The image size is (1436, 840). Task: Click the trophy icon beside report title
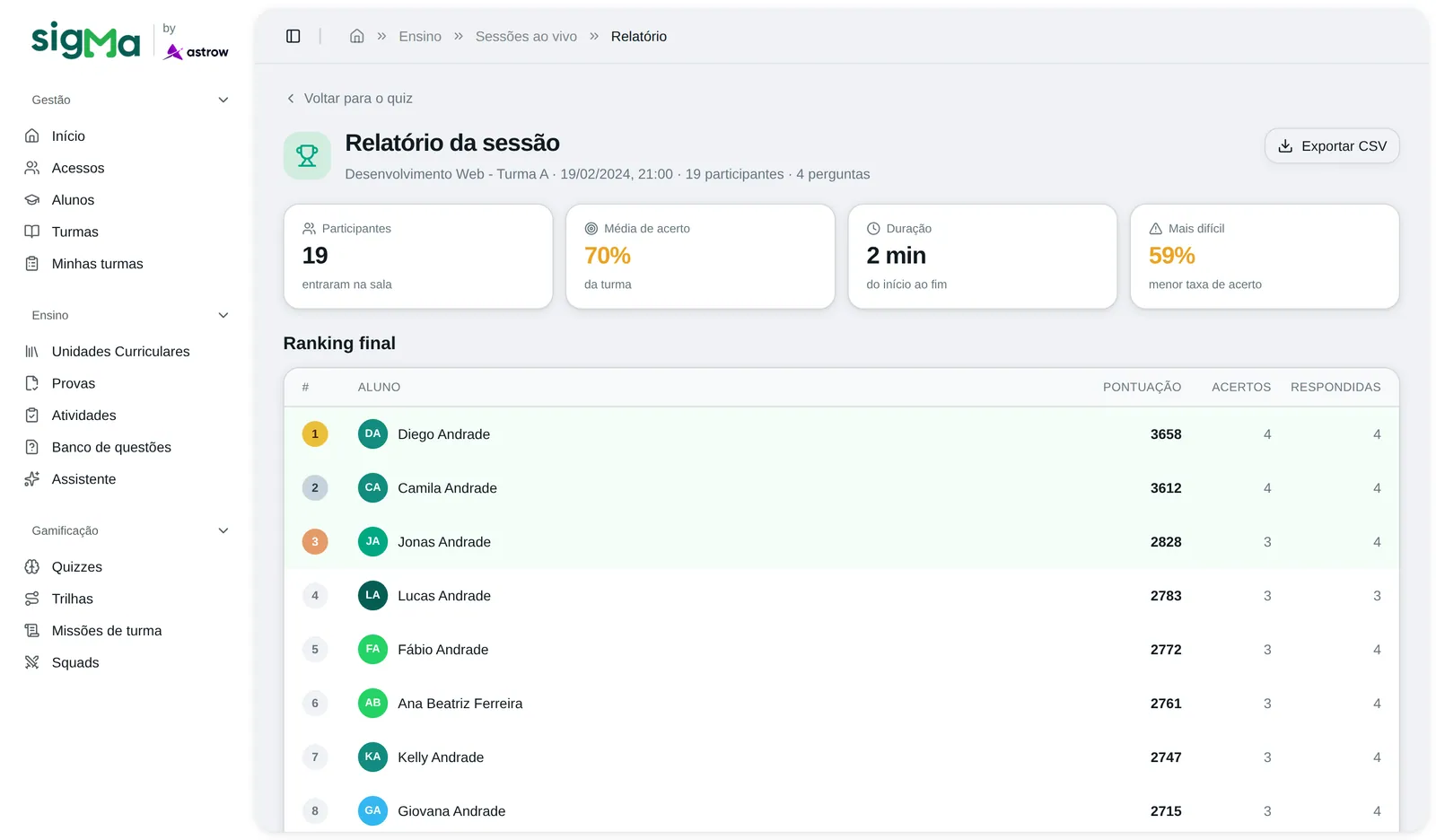(307, 155)
